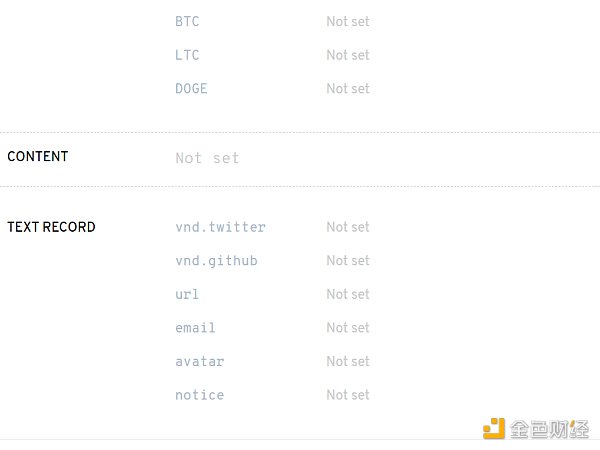Click the Not set value beside vnd.twitter
The image size is (600, 450).
click(x=347, y=227)
